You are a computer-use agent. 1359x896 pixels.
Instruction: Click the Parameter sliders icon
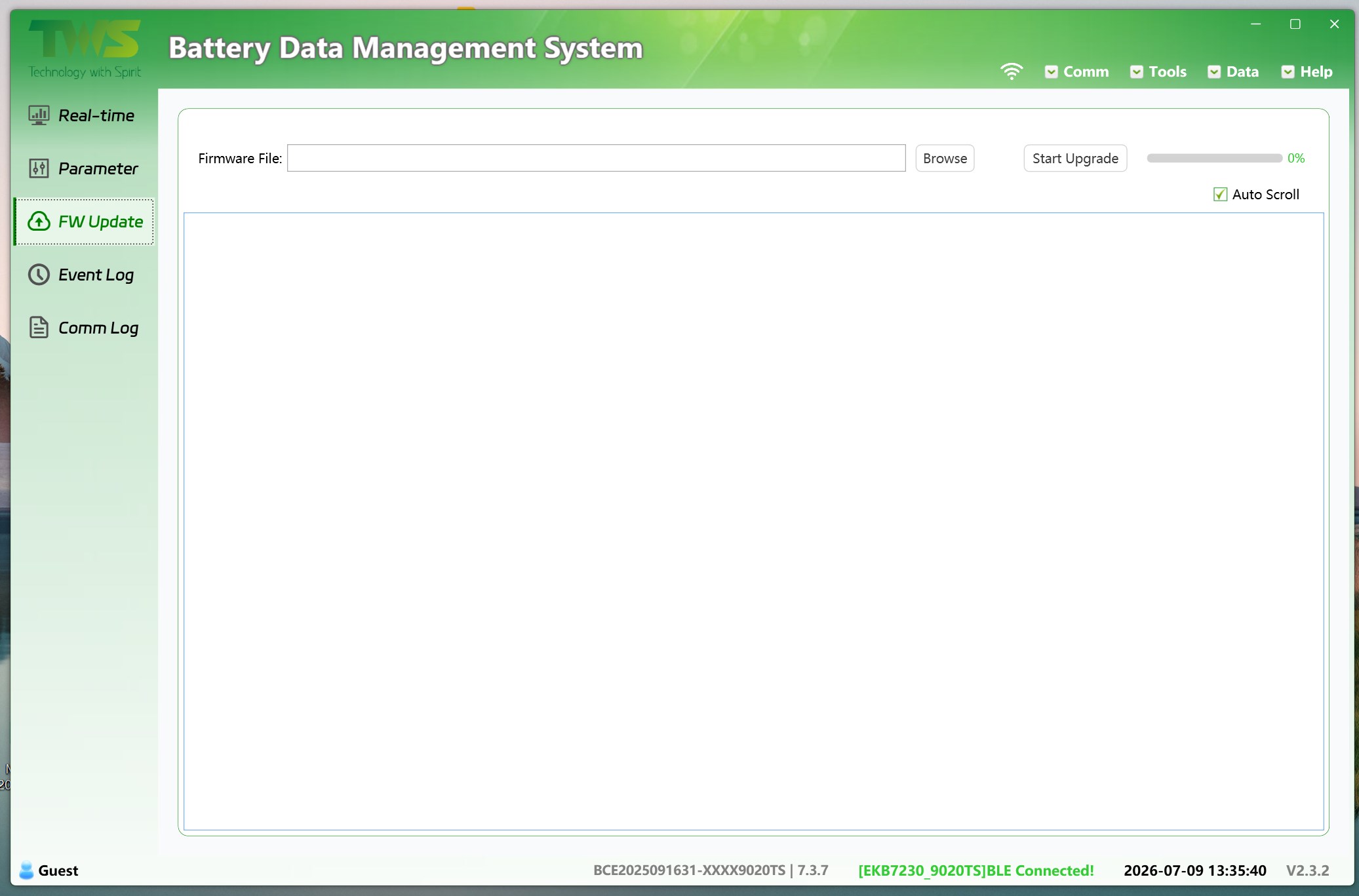click(x=39, y=168)
